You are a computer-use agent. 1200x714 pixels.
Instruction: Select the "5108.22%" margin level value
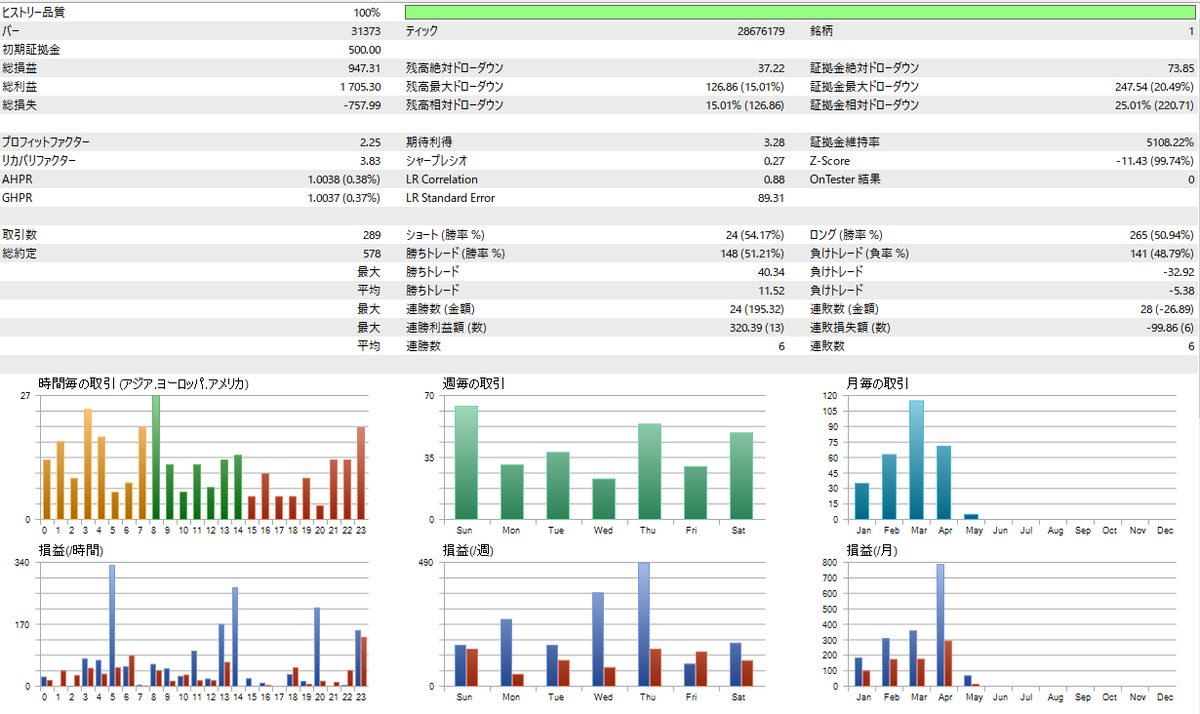(1170, 142)
